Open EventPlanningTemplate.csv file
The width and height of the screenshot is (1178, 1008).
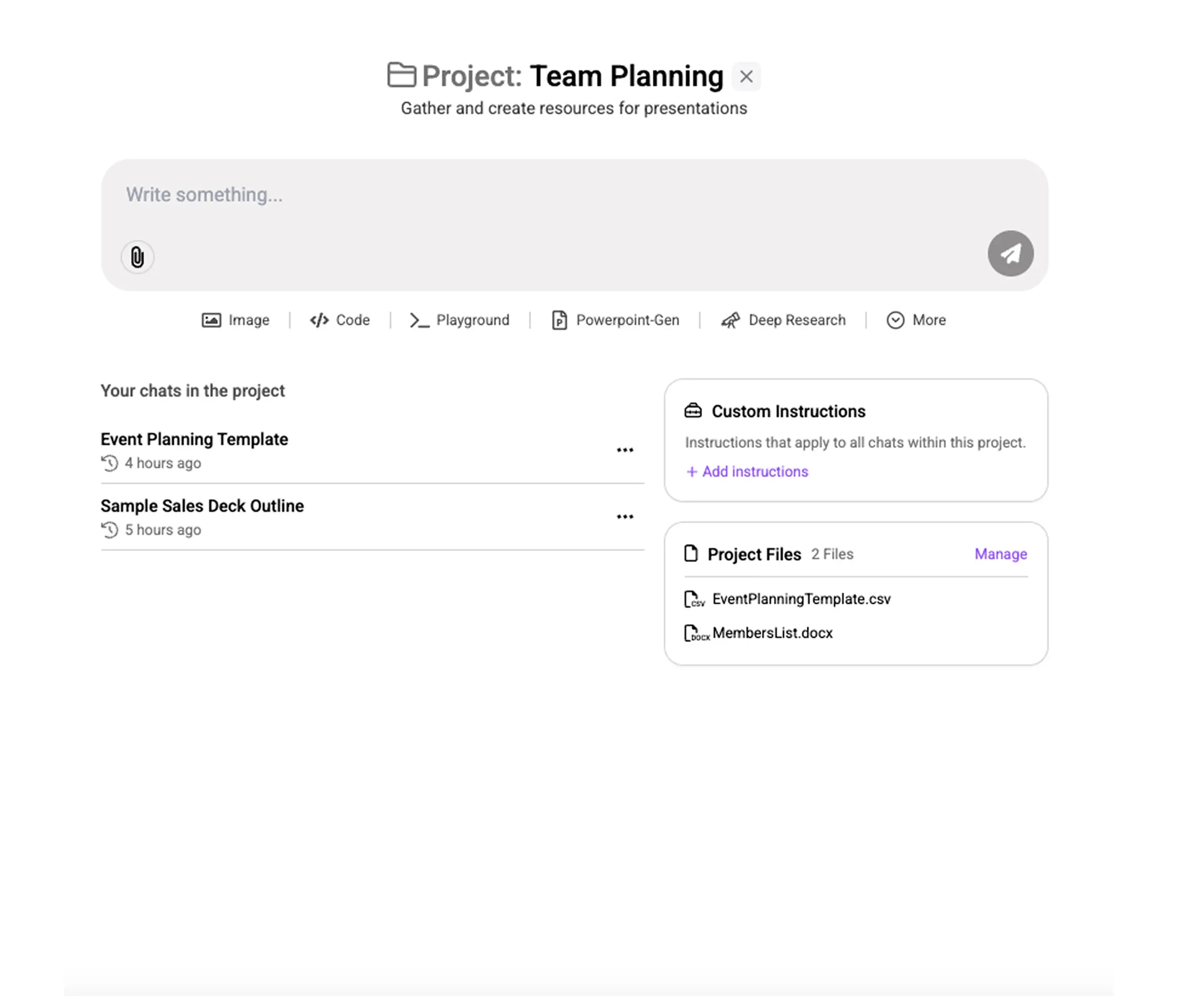(801, 598)
